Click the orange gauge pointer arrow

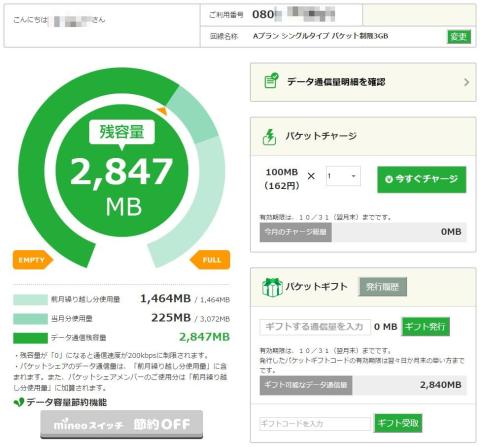click(161, 111)
